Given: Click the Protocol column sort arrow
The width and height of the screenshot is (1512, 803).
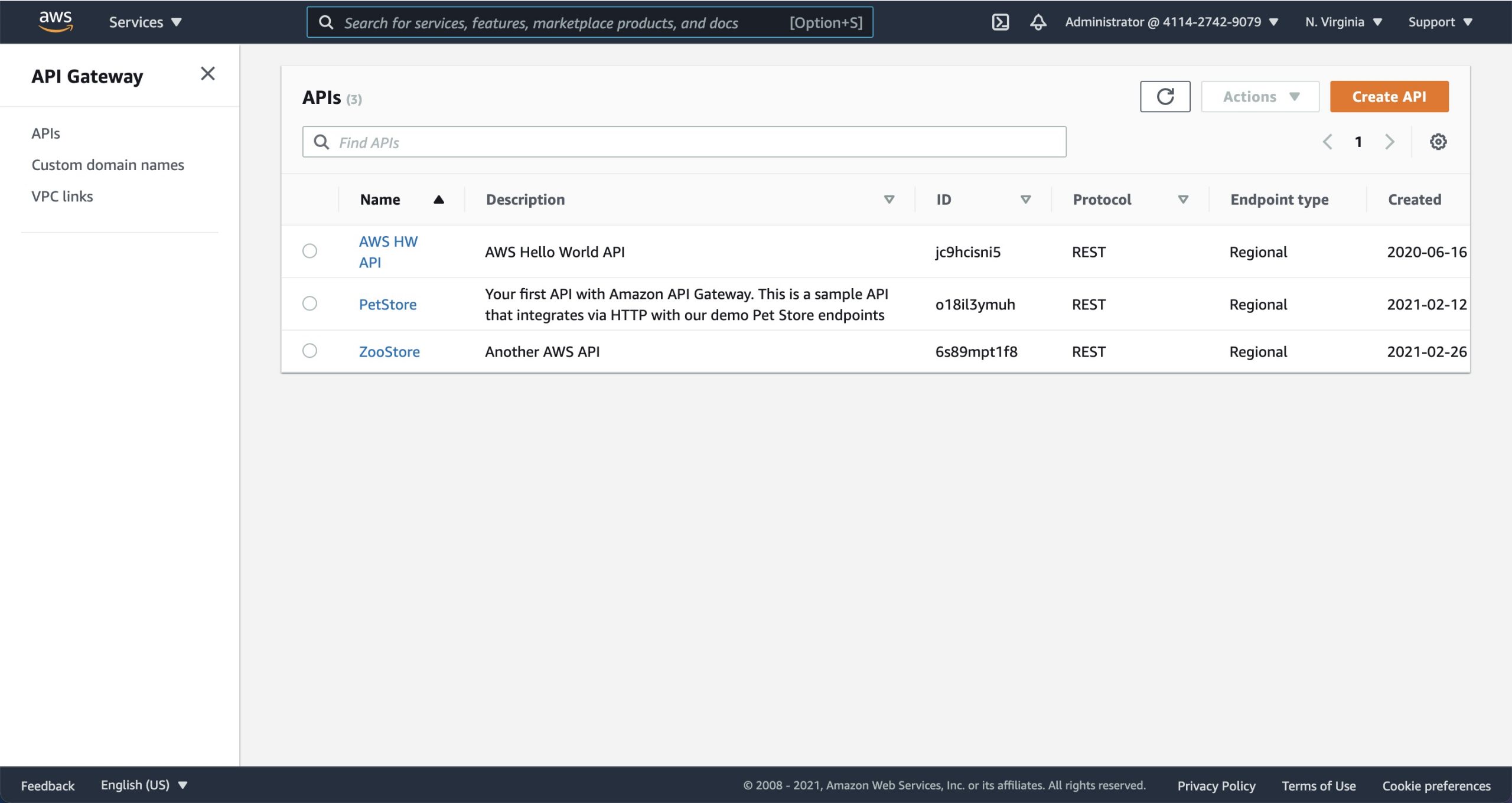Looking at the screenshot, I should [x=1182, y=200].
